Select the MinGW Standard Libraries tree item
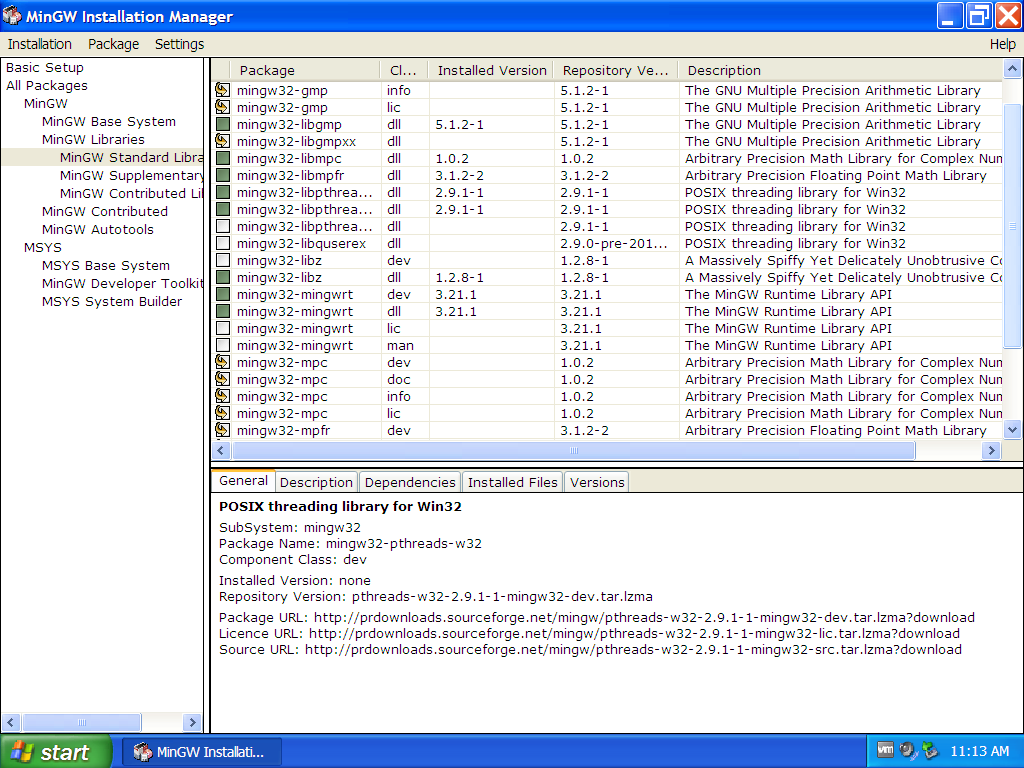Screen dimensions: 1024x768 [x=131, y=157]
